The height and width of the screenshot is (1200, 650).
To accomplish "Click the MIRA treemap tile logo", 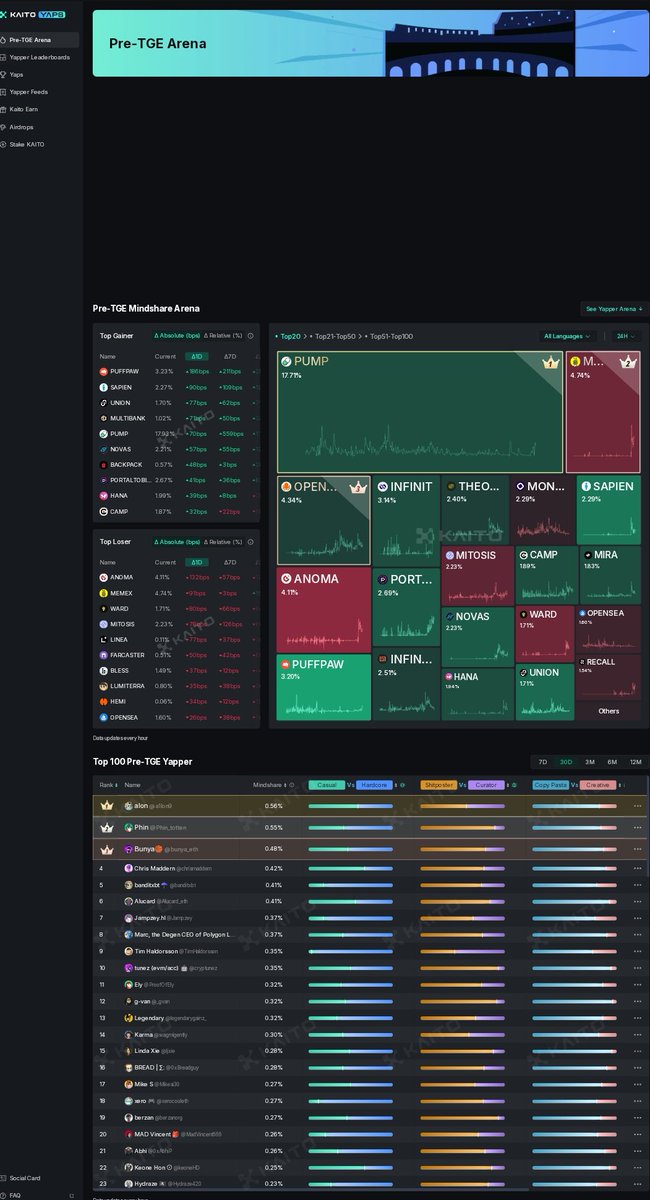I will click(x=587, y=555).
